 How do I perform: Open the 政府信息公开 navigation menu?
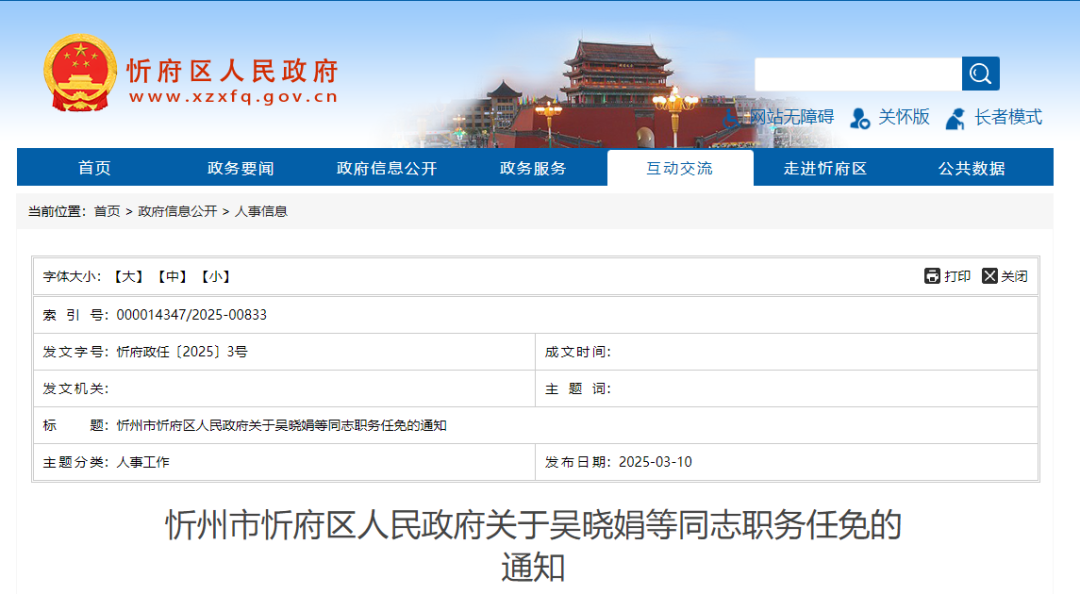point(385,167)
